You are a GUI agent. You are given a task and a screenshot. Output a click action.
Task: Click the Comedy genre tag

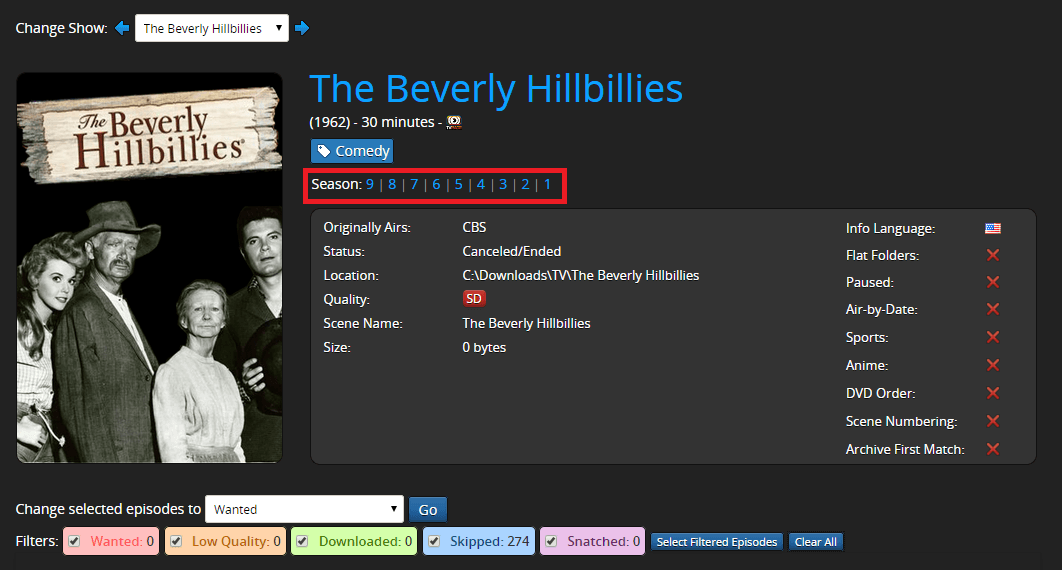tap(352, 151)
